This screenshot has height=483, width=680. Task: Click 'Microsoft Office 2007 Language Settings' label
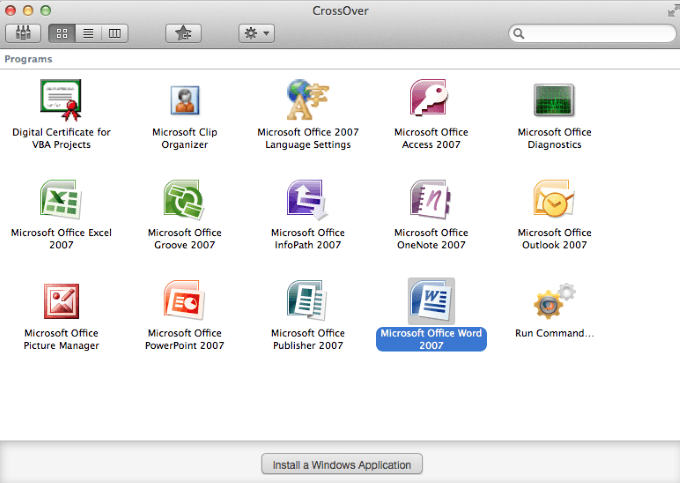tap(308, 138)
